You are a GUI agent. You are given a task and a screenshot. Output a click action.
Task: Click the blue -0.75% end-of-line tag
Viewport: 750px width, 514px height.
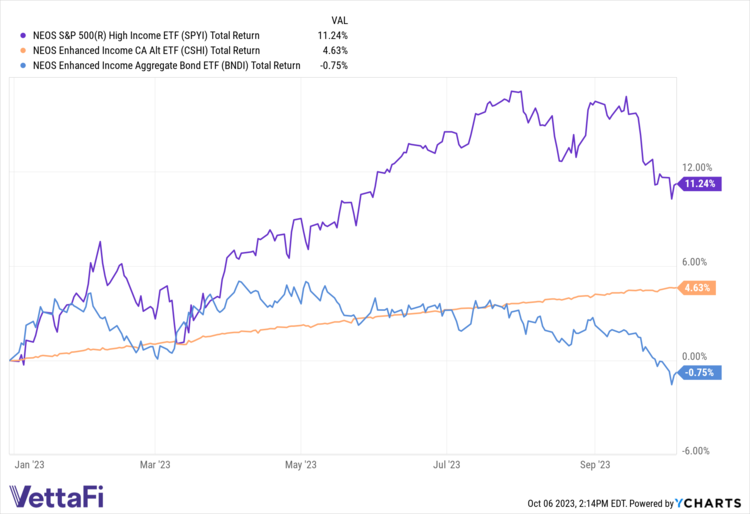(x=699, y=373)
